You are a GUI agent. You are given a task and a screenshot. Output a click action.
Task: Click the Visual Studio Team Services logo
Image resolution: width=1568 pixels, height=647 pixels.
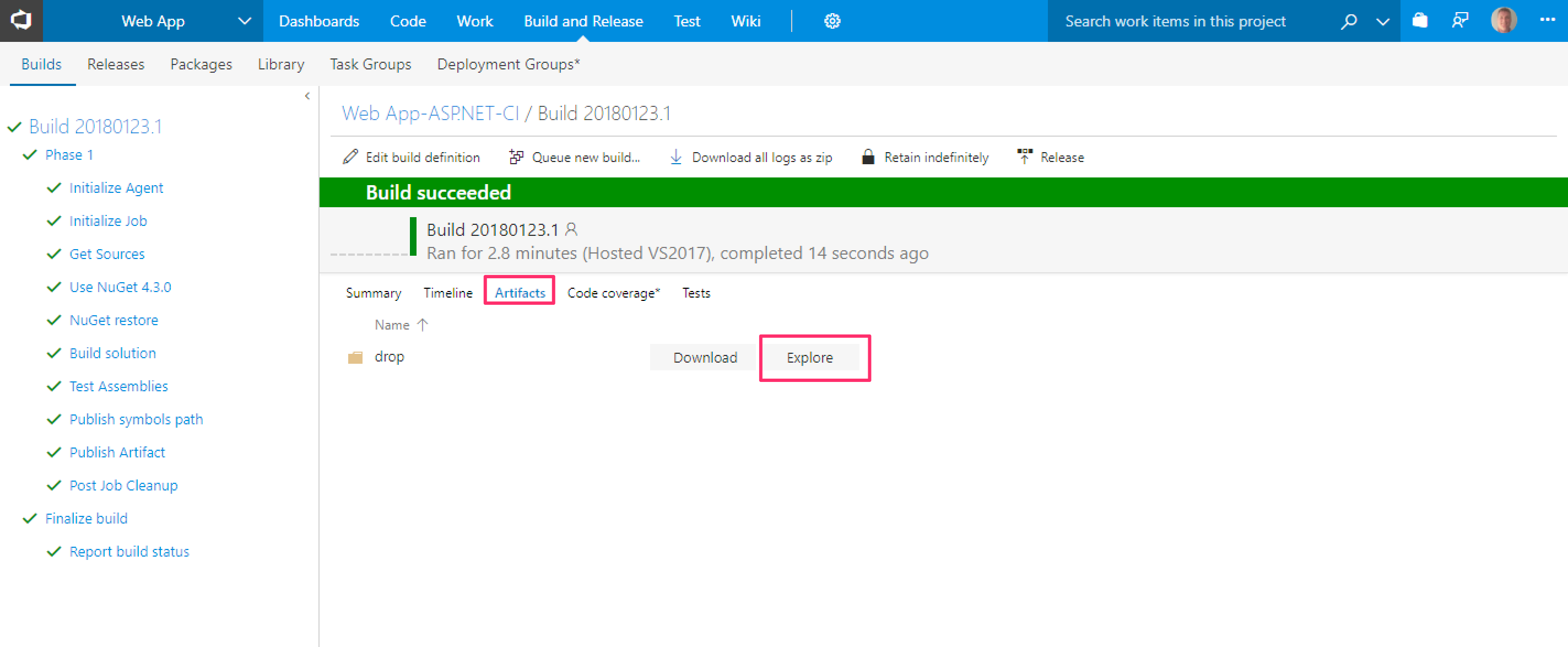pos(21,21)
